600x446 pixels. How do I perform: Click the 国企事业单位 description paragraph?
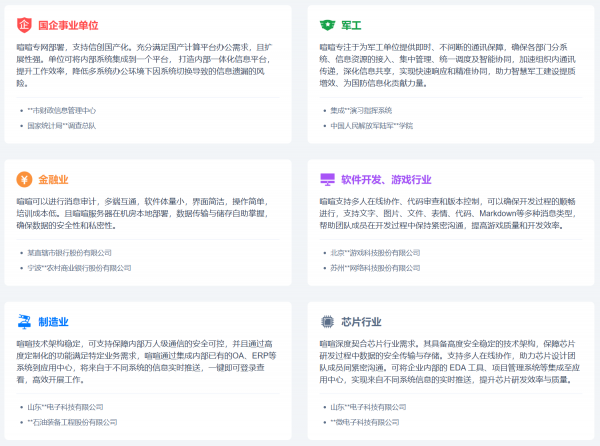click(145, 65)
